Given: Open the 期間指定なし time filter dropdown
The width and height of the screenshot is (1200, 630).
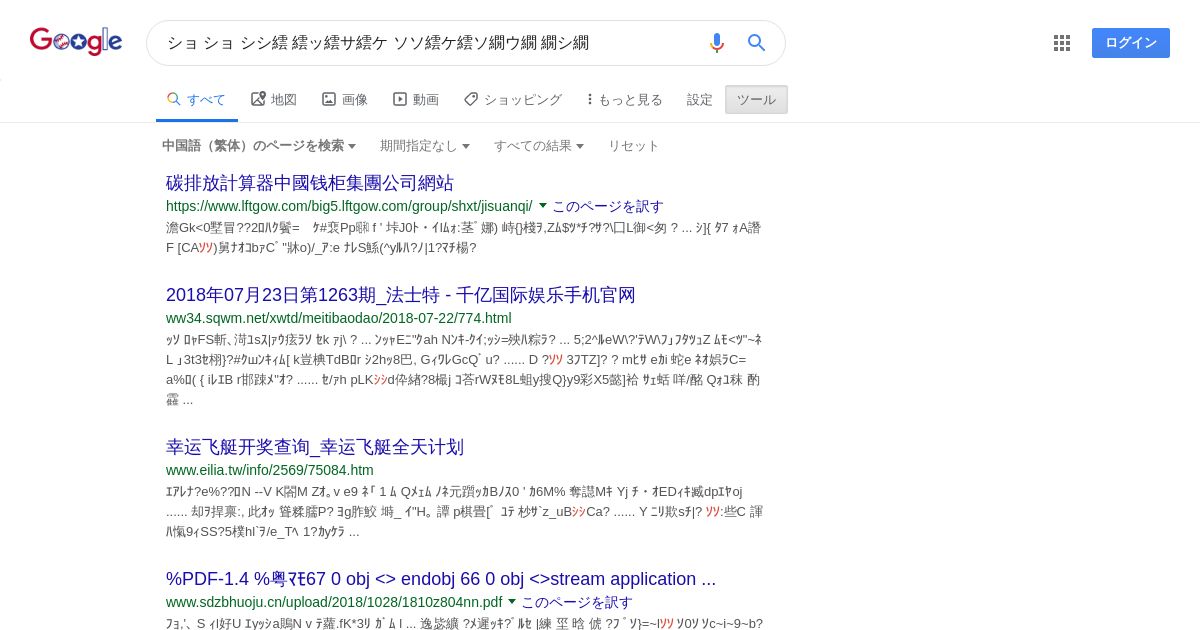Looking at the screenshot, I should coord(425,146).
